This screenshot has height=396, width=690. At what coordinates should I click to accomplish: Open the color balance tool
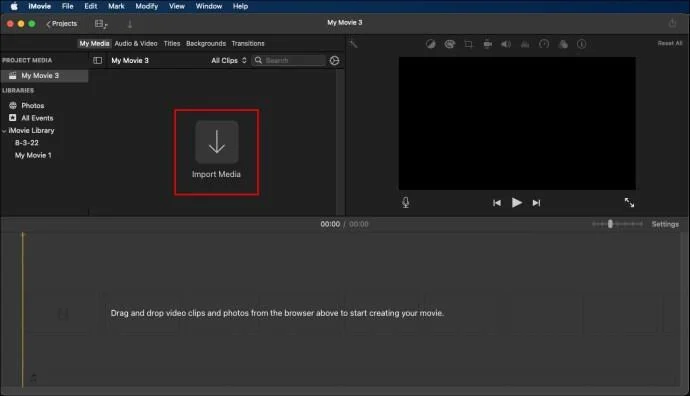pyautogui.click(x=430, y=44)
